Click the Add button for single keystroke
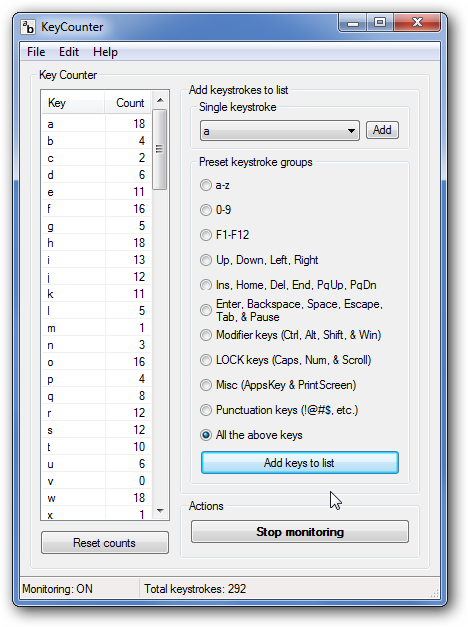Image resolution: width=468 pixels, height=627 pixels. [x=382, y=130]
